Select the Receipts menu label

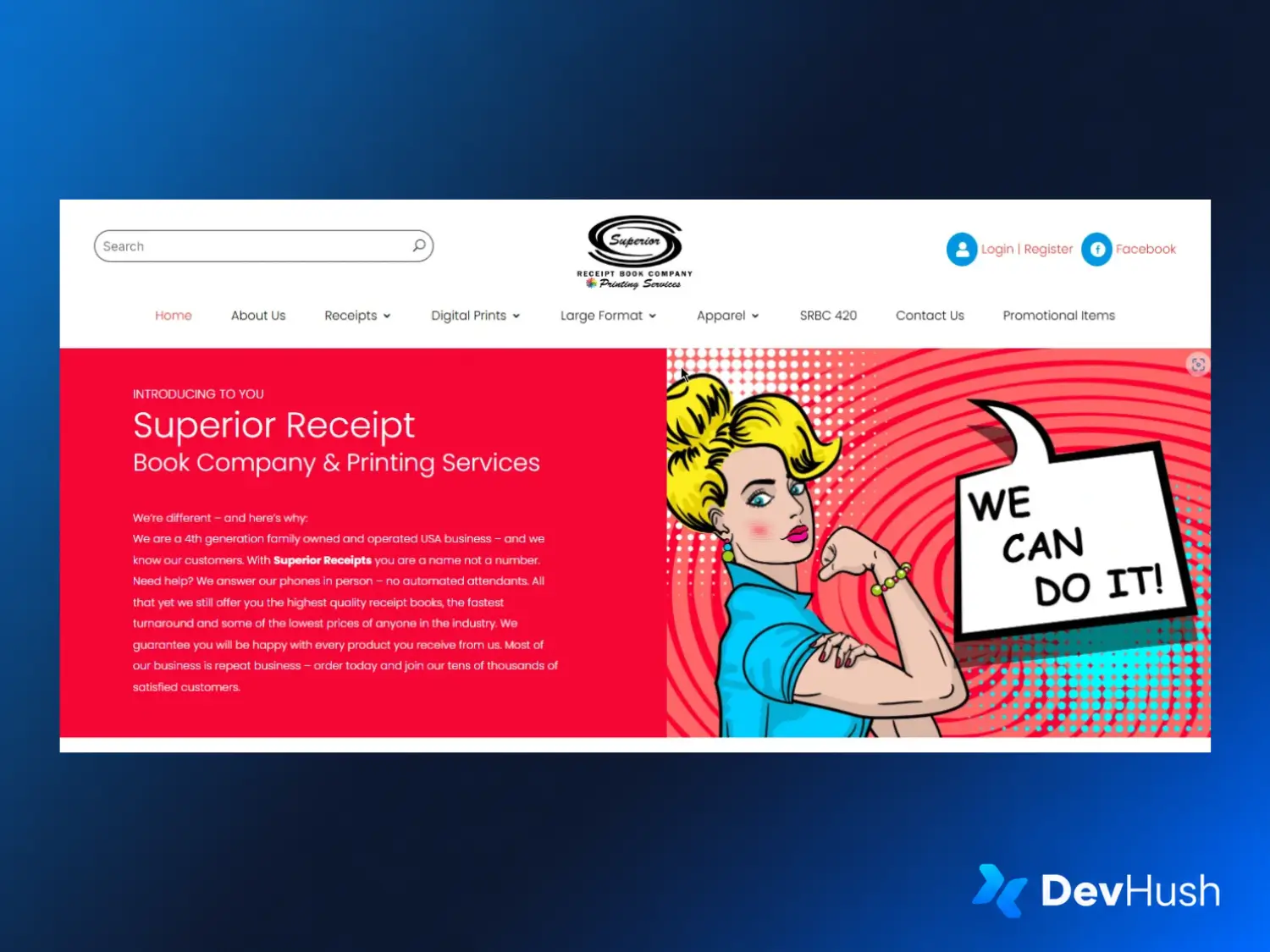pos(351,316)
